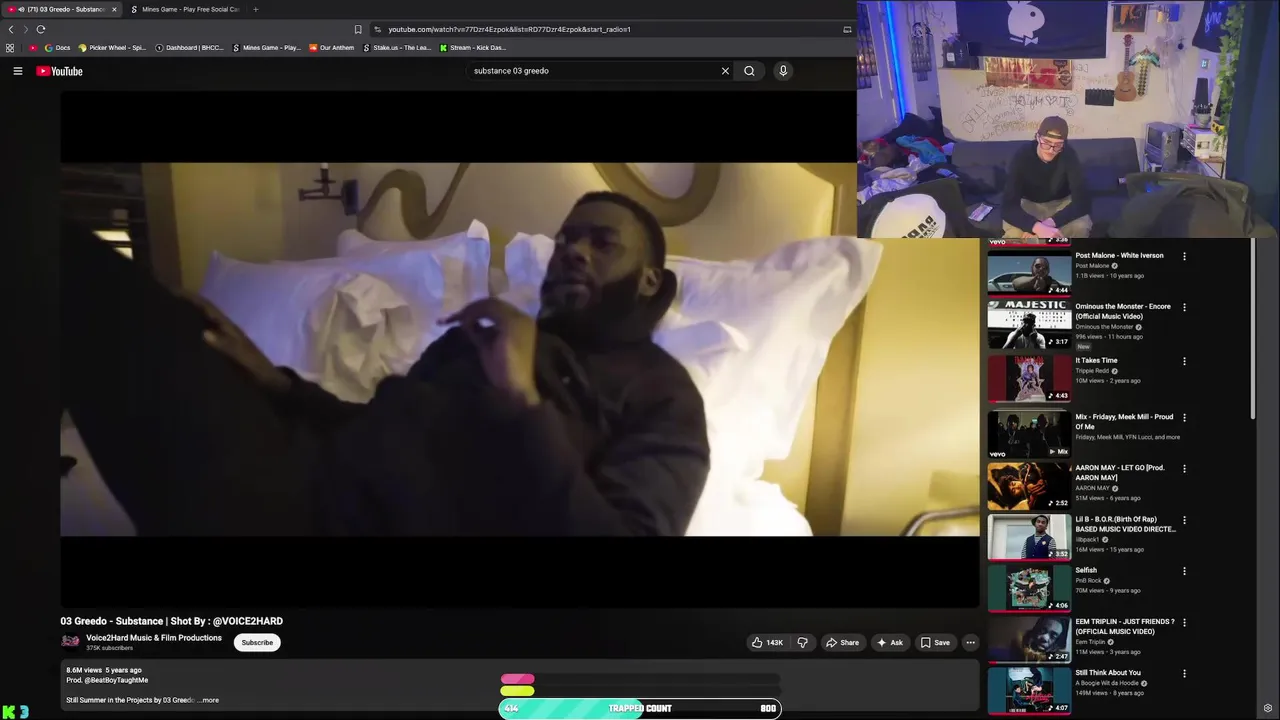The width and height of the screenshot is (1280, 720).
Task: Open the Docs bookmark
Action: tap(57, 48)
